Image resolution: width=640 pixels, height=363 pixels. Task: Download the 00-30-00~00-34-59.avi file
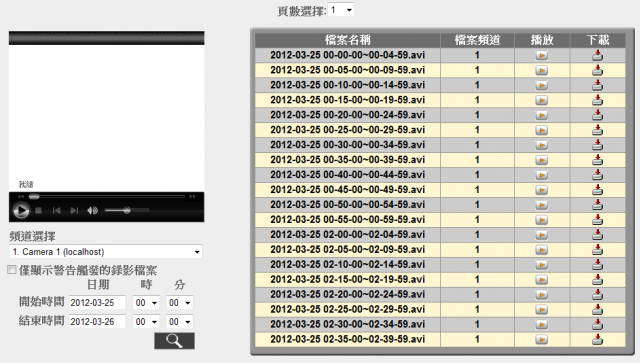(597, 145)
